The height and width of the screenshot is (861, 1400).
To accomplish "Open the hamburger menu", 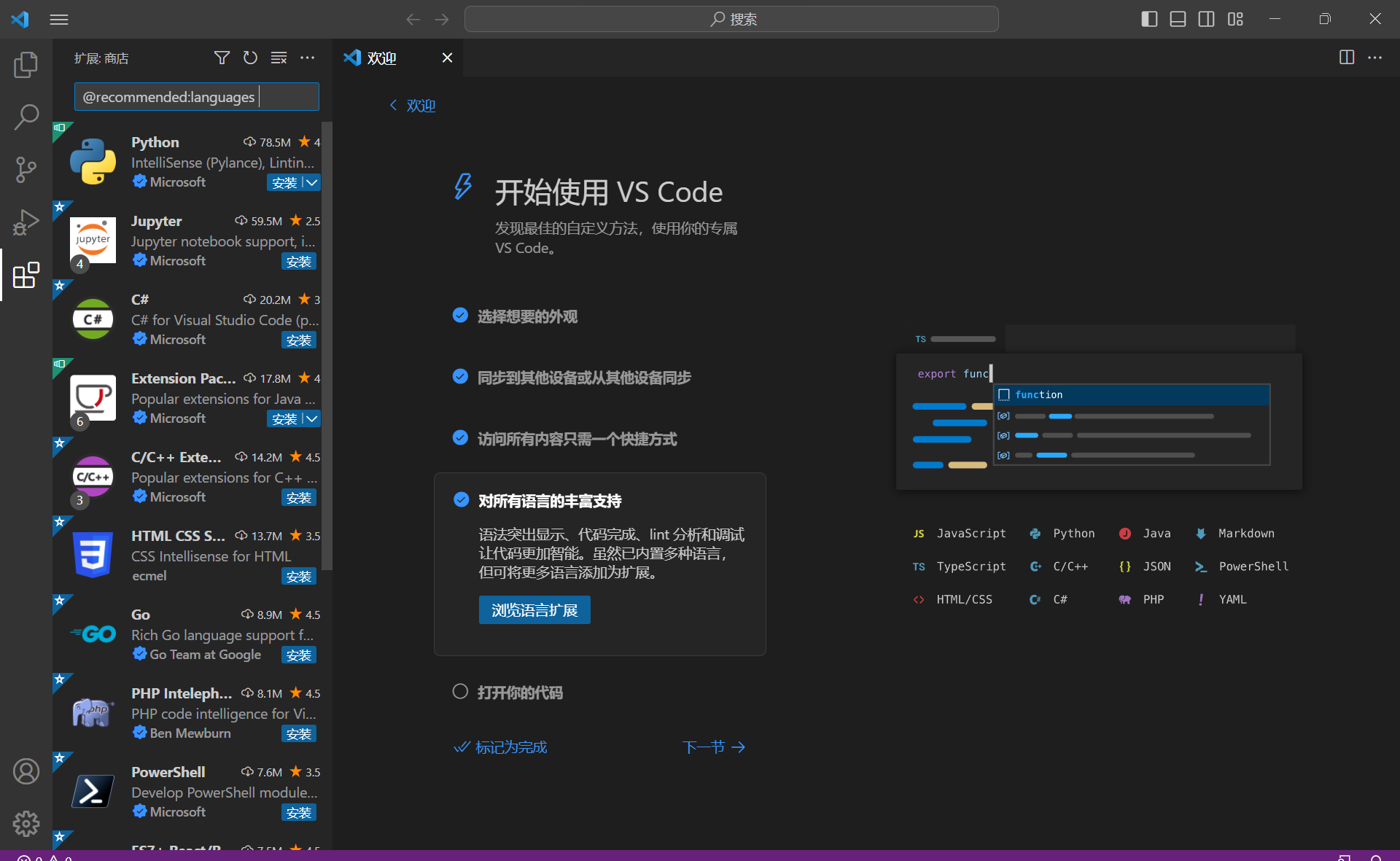I will (x=59, y=19).
